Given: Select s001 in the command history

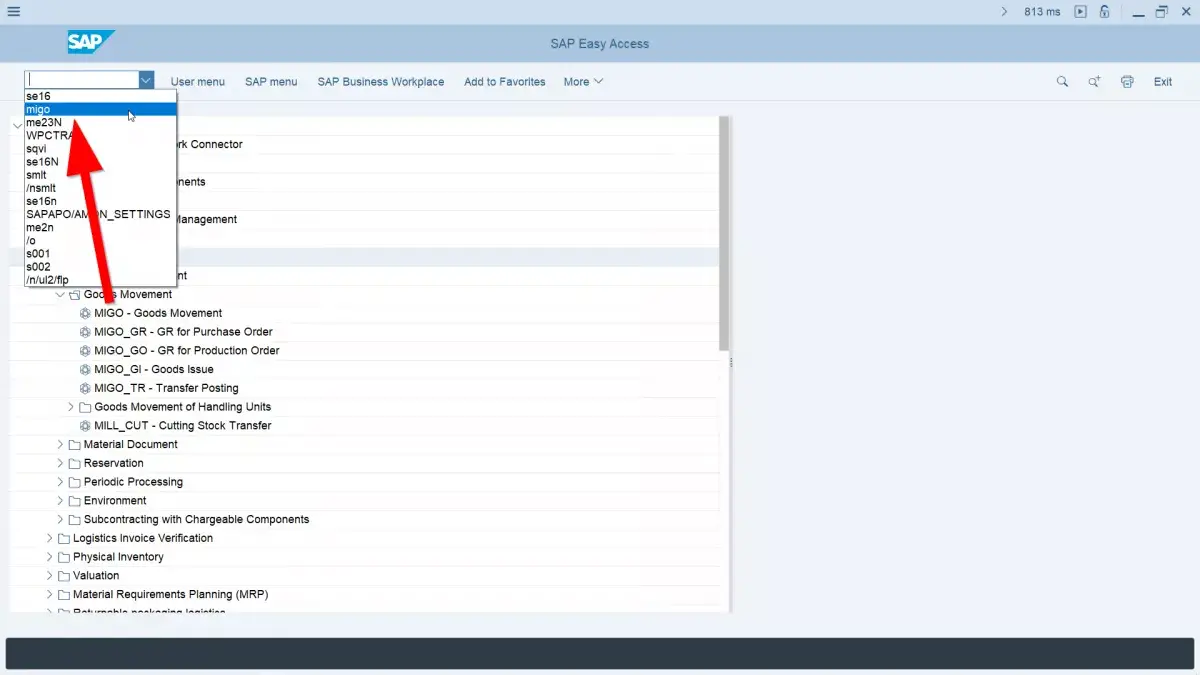Looking at the screenshot, I should 100,254.
